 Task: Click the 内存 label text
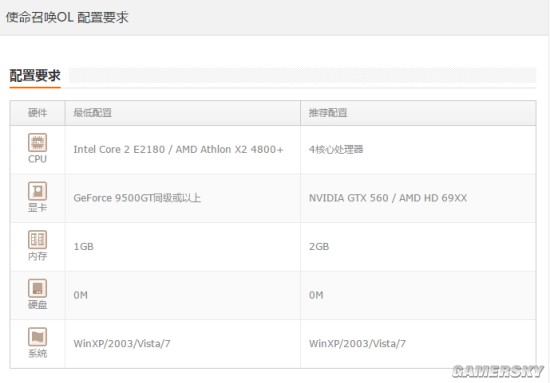(37, 256)
